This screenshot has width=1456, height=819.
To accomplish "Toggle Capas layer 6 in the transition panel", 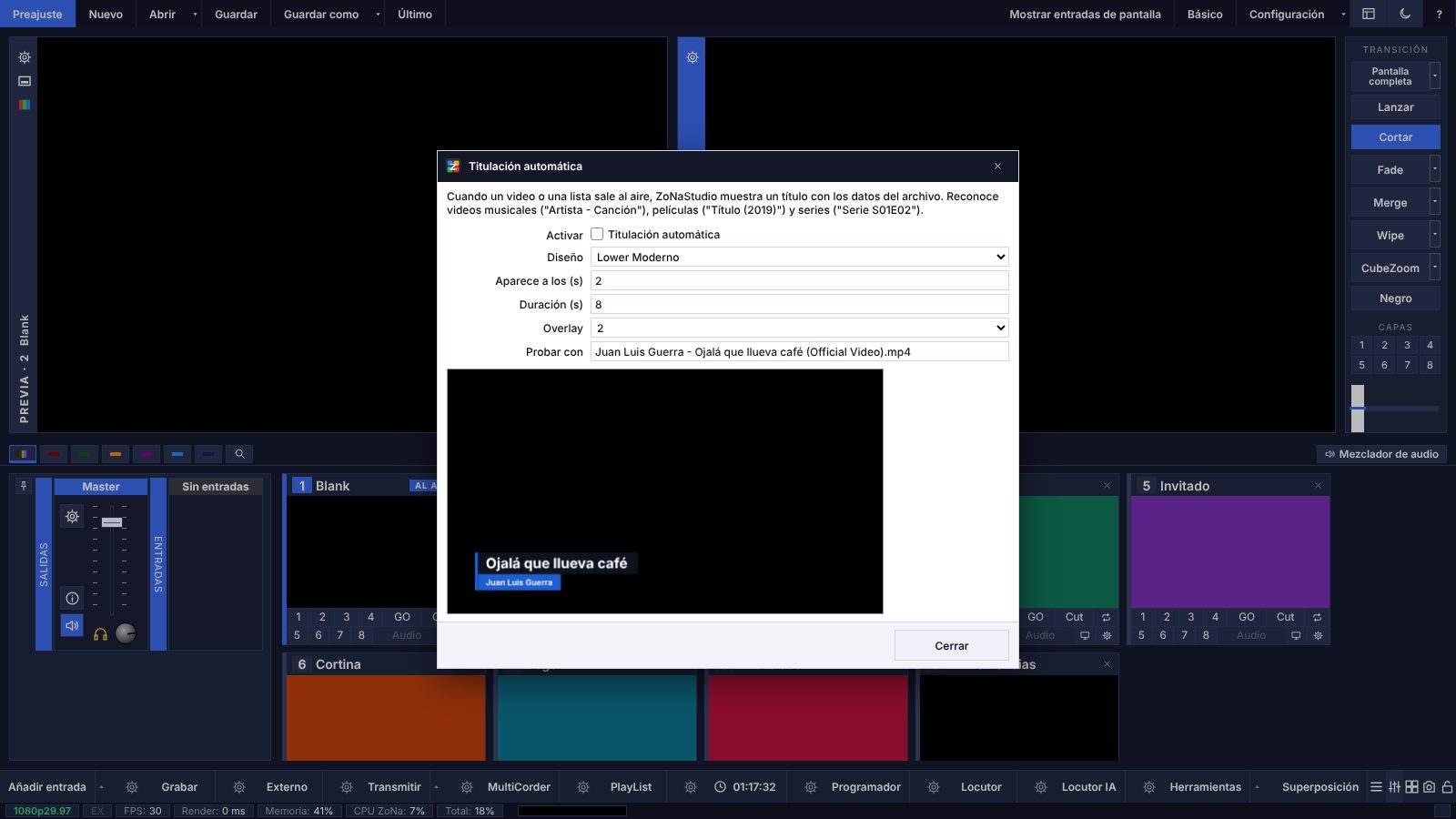I will click(x=1384, y=365).
